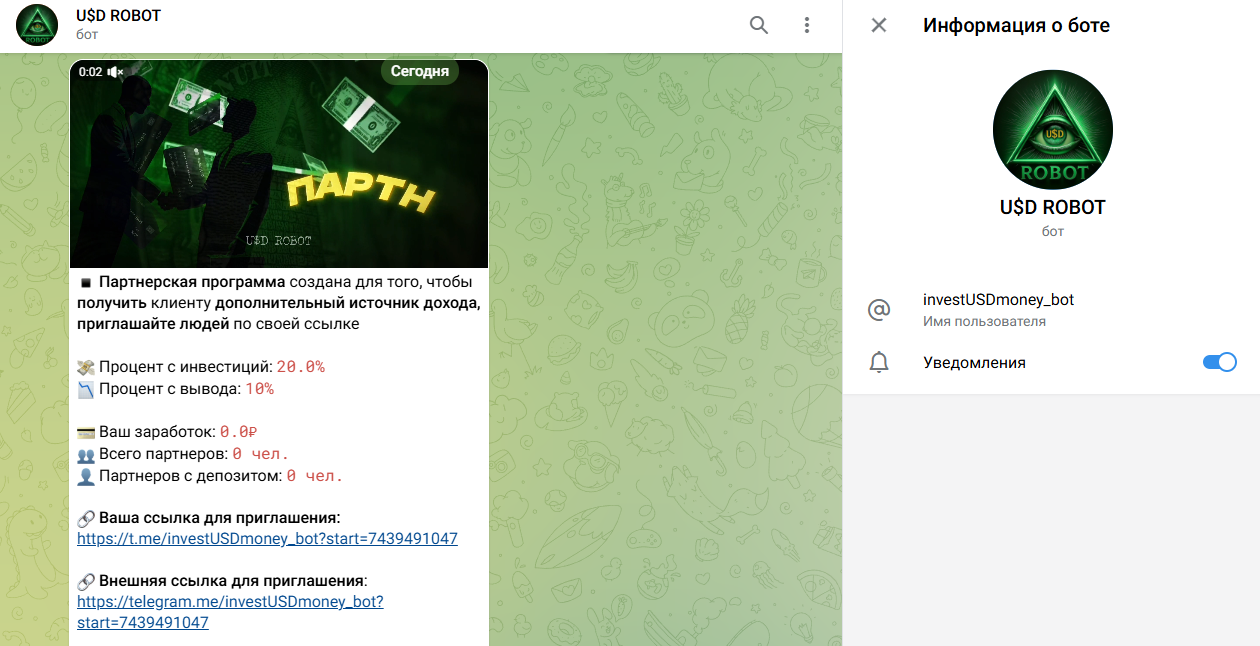Viewport: 1260px width, 646px height.
Task: Play the partner program video preview
Action: 279,165
